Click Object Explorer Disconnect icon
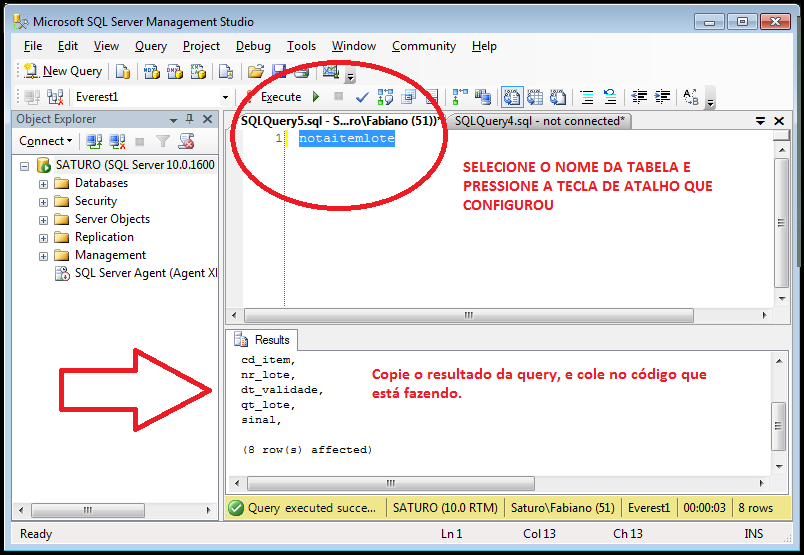This screenshot has height=555, width=804. tap(117, 141)
